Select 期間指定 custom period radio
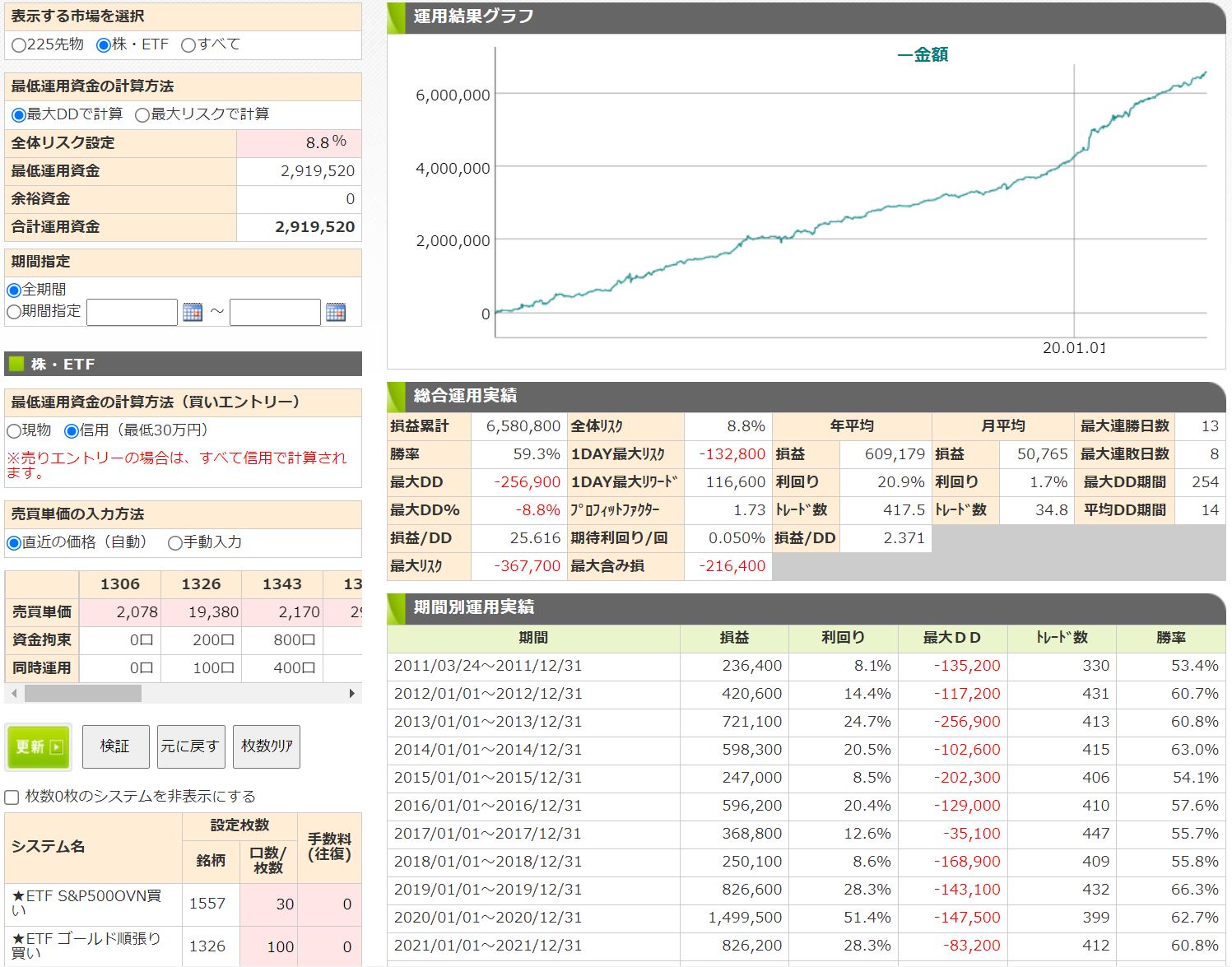Viewport: 1232px width, 967px height. 14,312
